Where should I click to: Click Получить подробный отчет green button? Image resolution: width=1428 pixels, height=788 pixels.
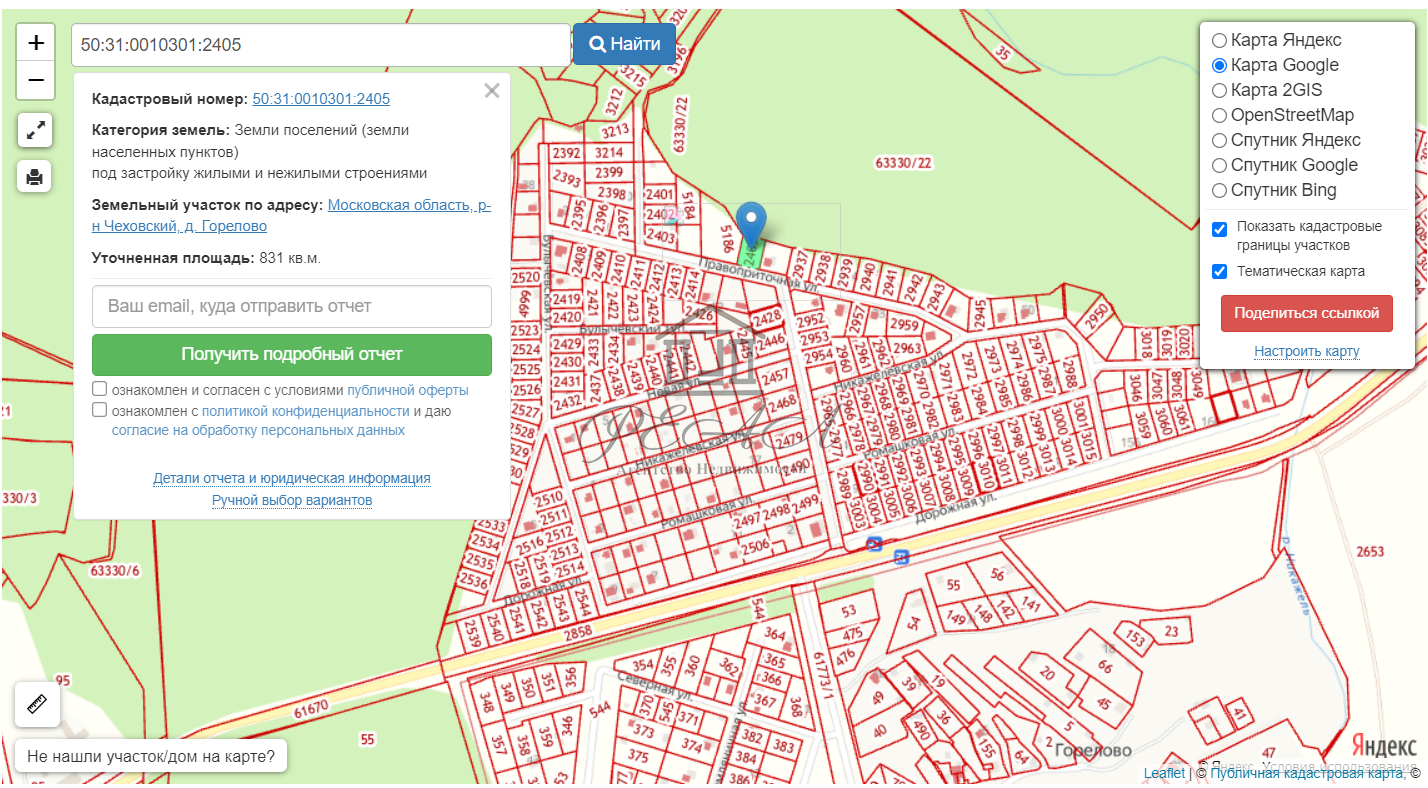tap(292, 354)
